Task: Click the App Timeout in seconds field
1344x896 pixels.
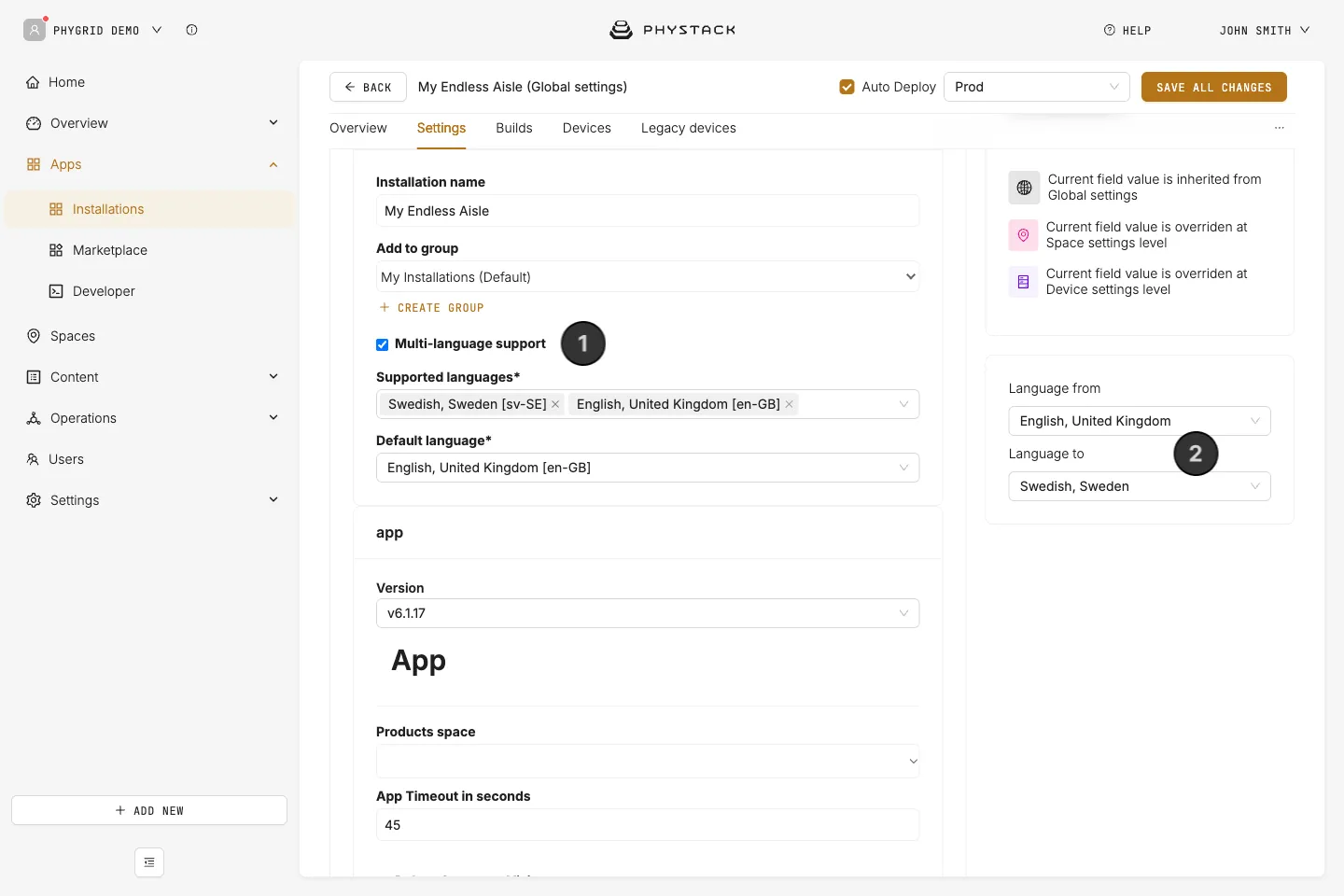Action: coord(648,825)
